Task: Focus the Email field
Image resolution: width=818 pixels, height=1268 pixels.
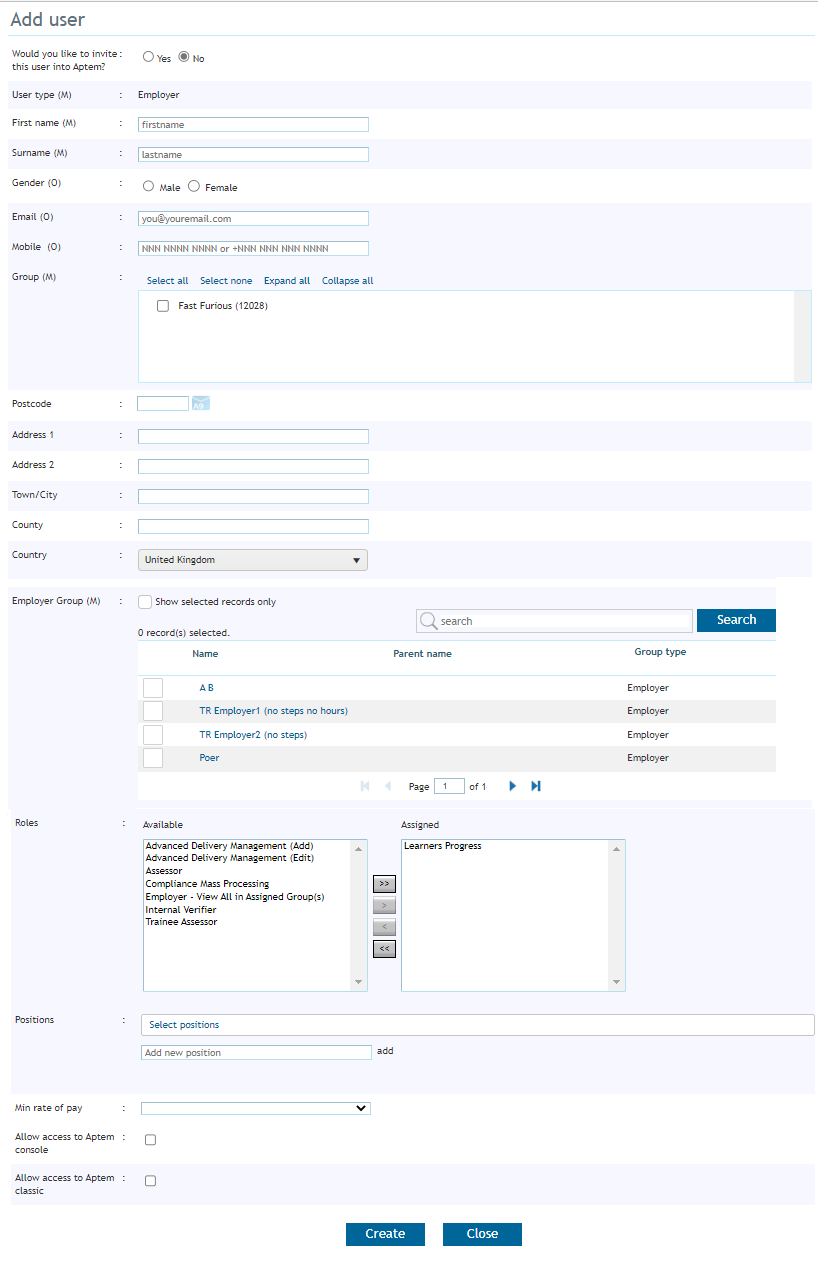Action: (253, 218)
